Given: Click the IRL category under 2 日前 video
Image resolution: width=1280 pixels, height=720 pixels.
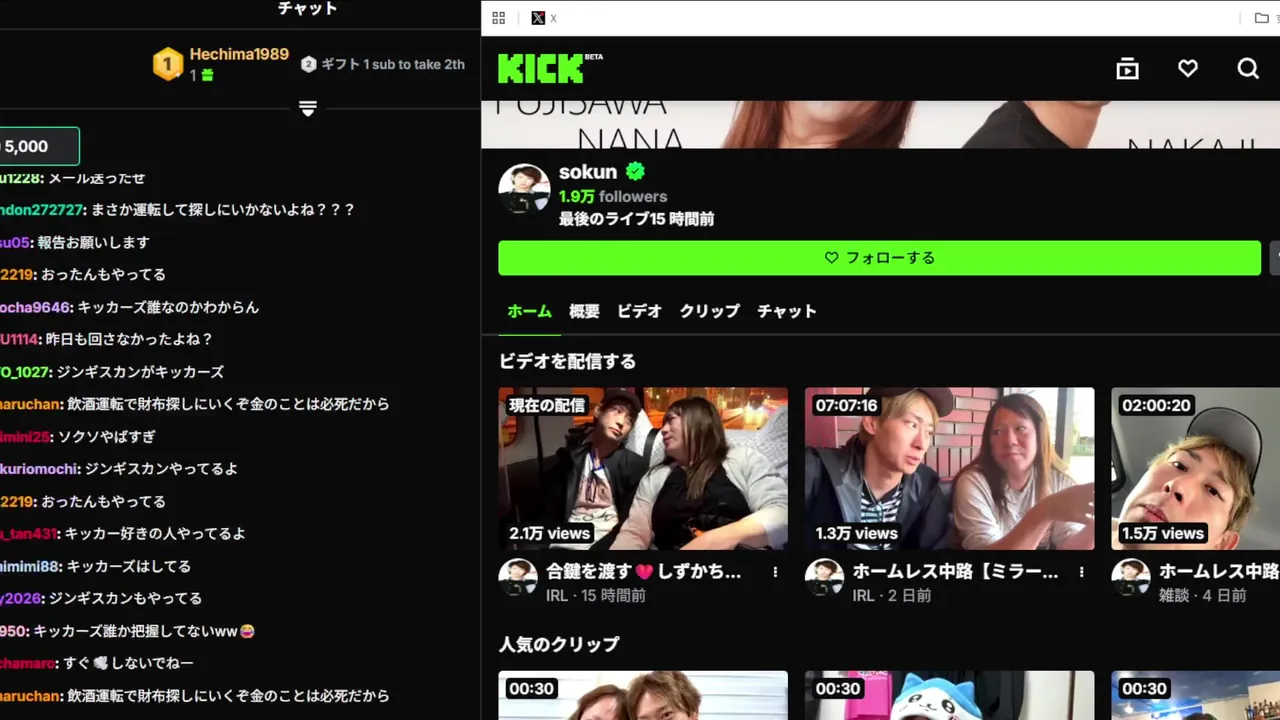Looking at the screenshot, I should 863,595.
